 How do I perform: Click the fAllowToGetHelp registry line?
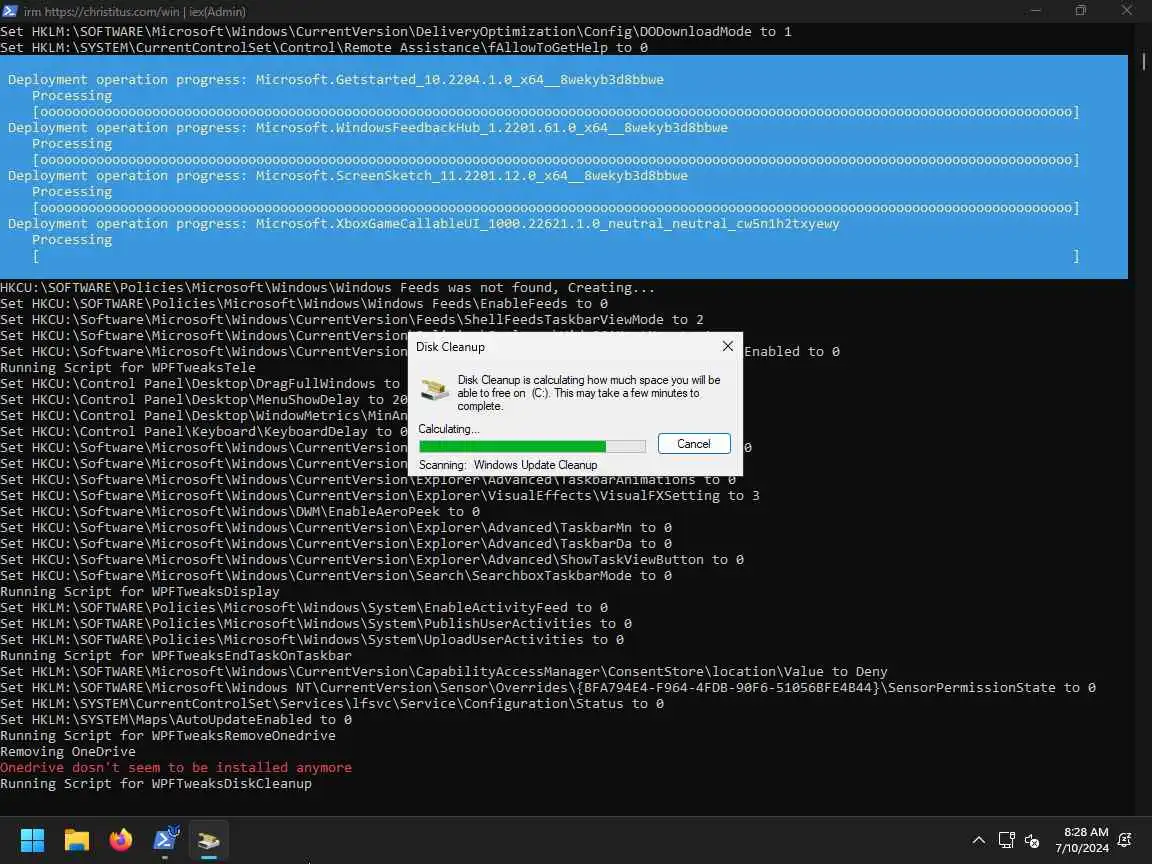(324, 47)
